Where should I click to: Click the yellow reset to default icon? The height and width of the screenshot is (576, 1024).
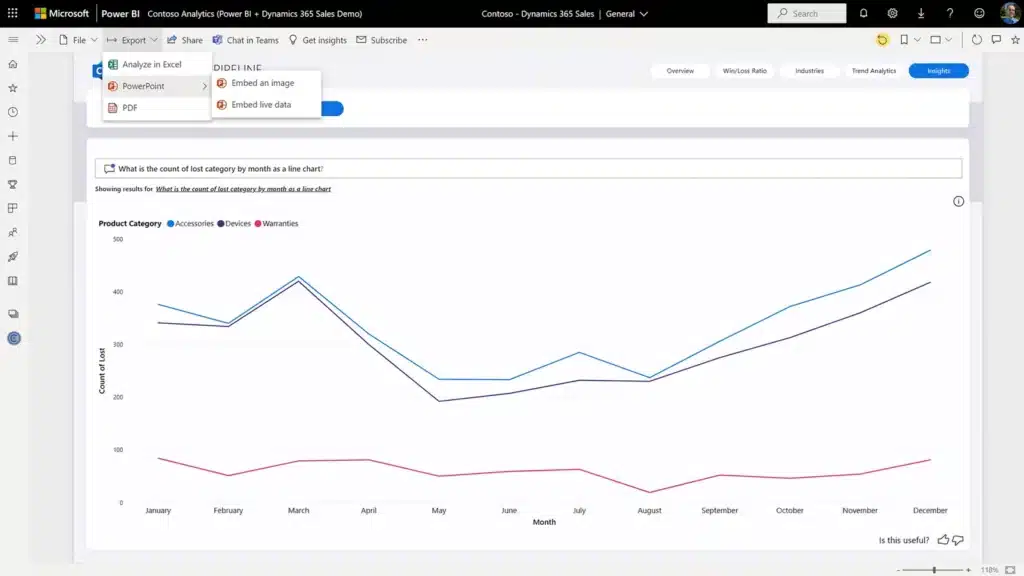882,40
